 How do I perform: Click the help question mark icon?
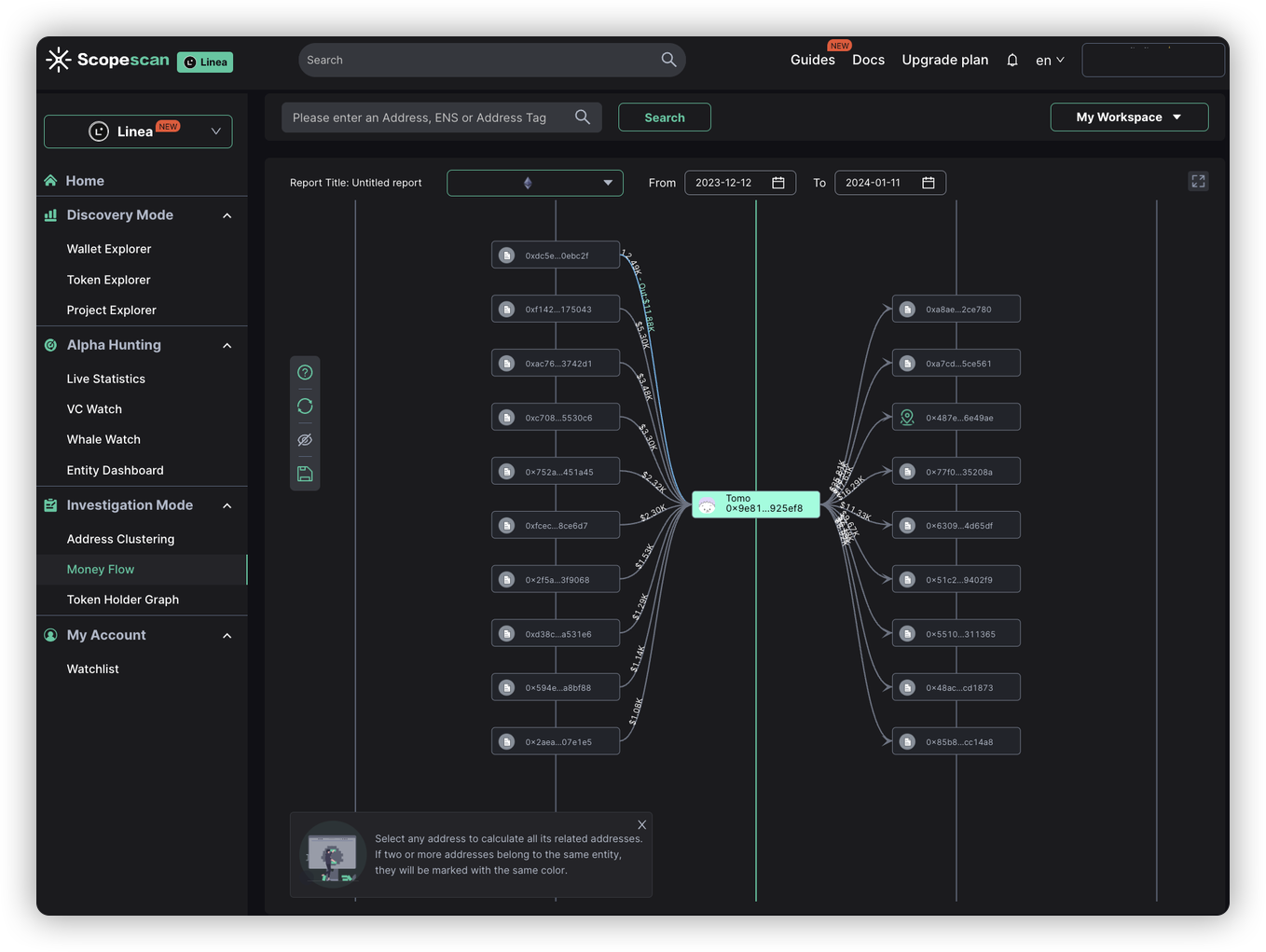point(305,372)
